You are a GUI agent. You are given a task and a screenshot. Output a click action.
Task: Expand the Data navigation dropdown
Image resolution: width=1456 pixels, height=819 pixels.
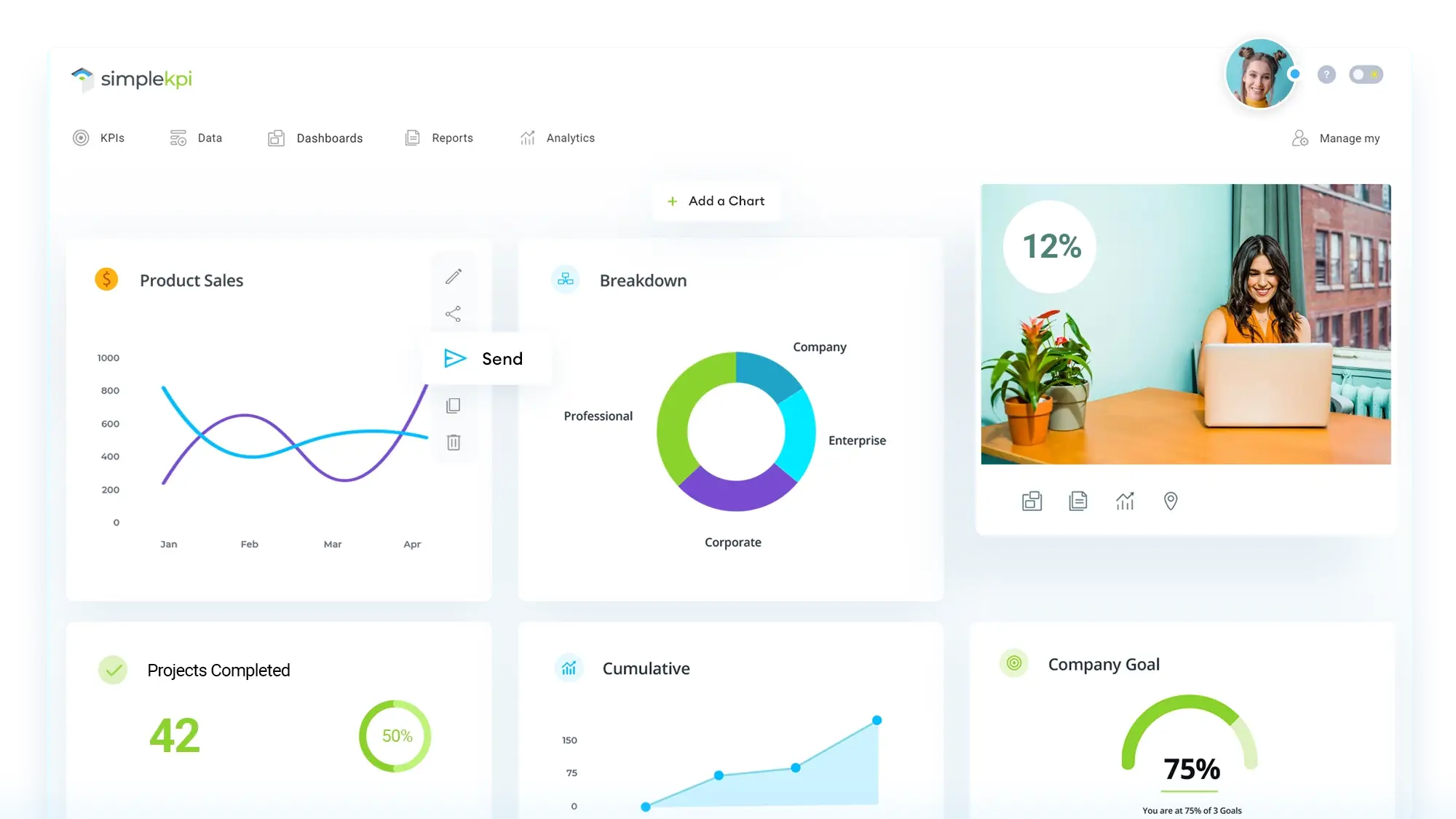click(209, 138)
